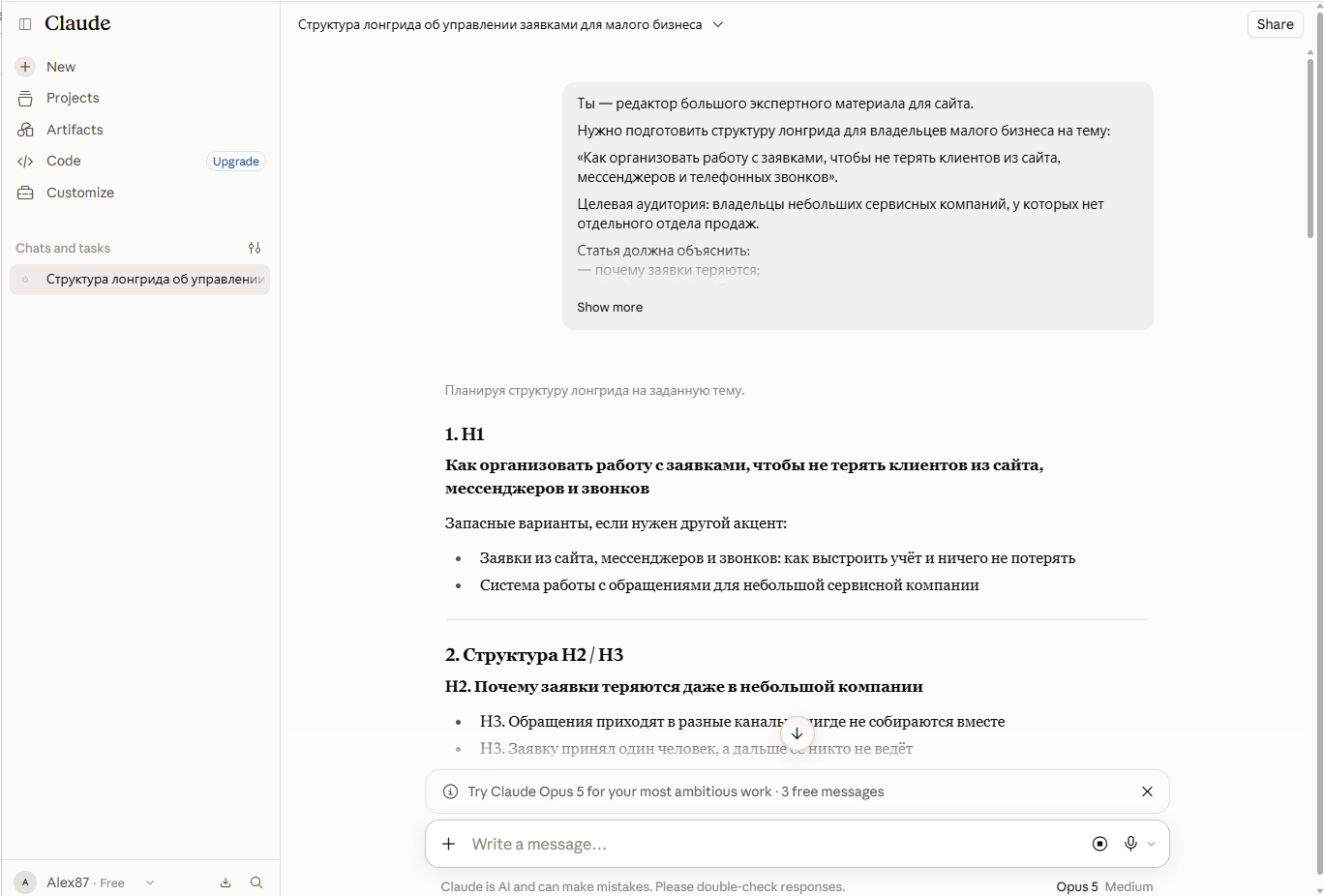Collapse the sidebar with the panel icon
The width and height of the screenshot is (1324, 896).
[x=25, y=24]
